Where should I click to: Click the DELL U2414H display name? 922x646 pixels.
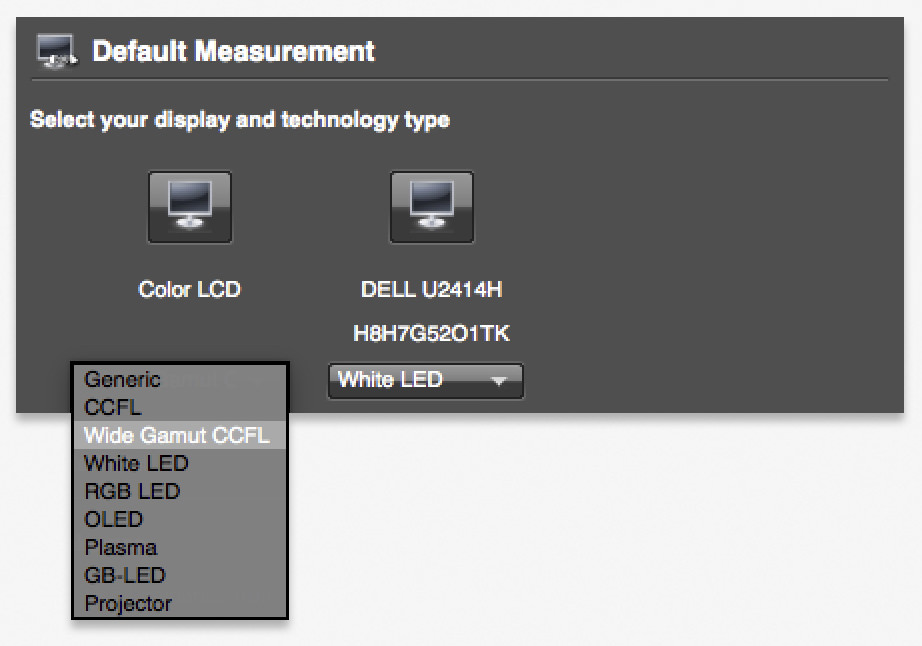431,290
